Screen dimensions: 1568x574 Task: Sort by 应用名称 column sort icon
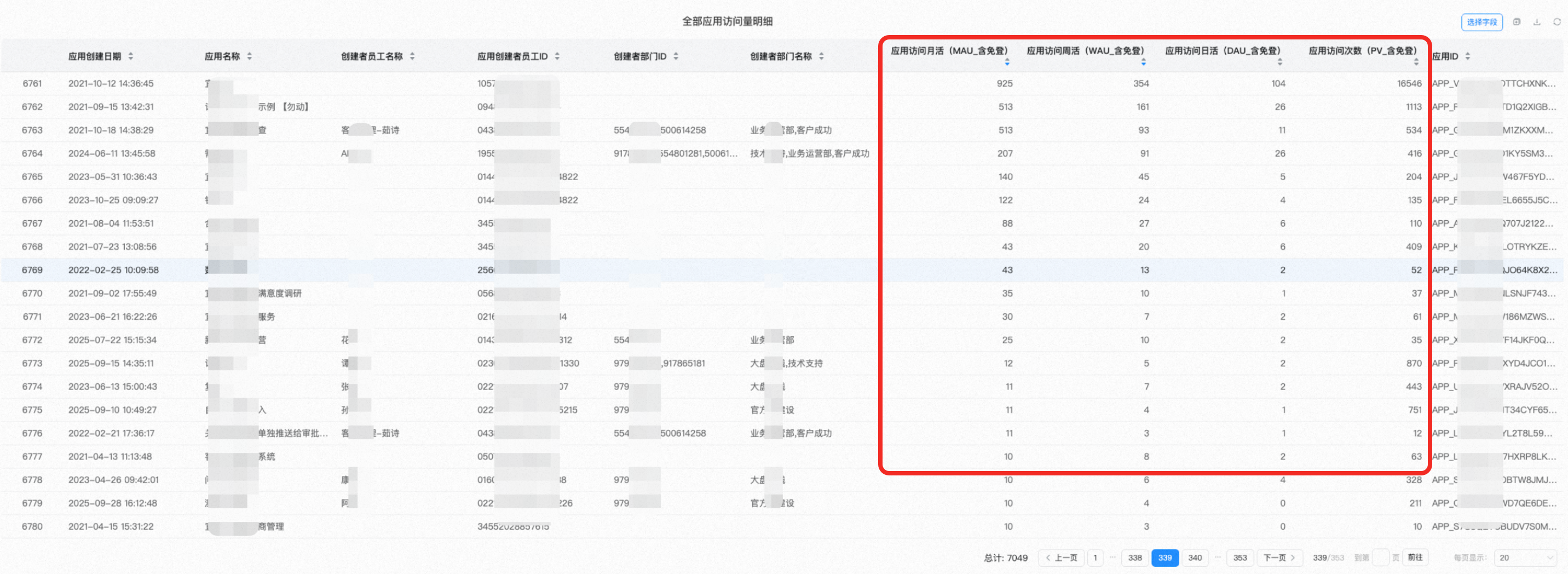coord(250,56)
